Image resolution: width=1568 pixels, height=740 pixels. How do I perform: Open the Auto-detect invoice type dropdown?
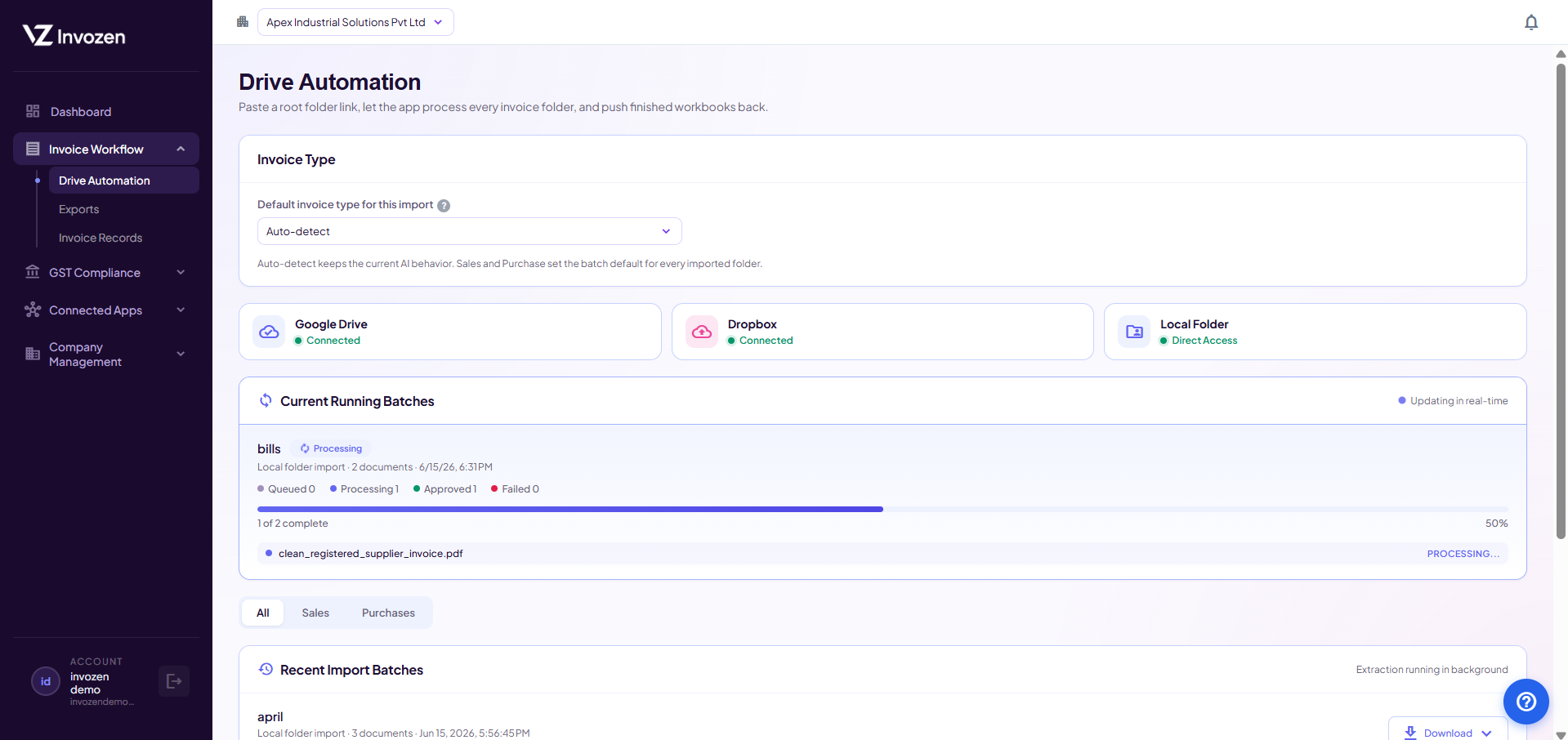(470, 231)
